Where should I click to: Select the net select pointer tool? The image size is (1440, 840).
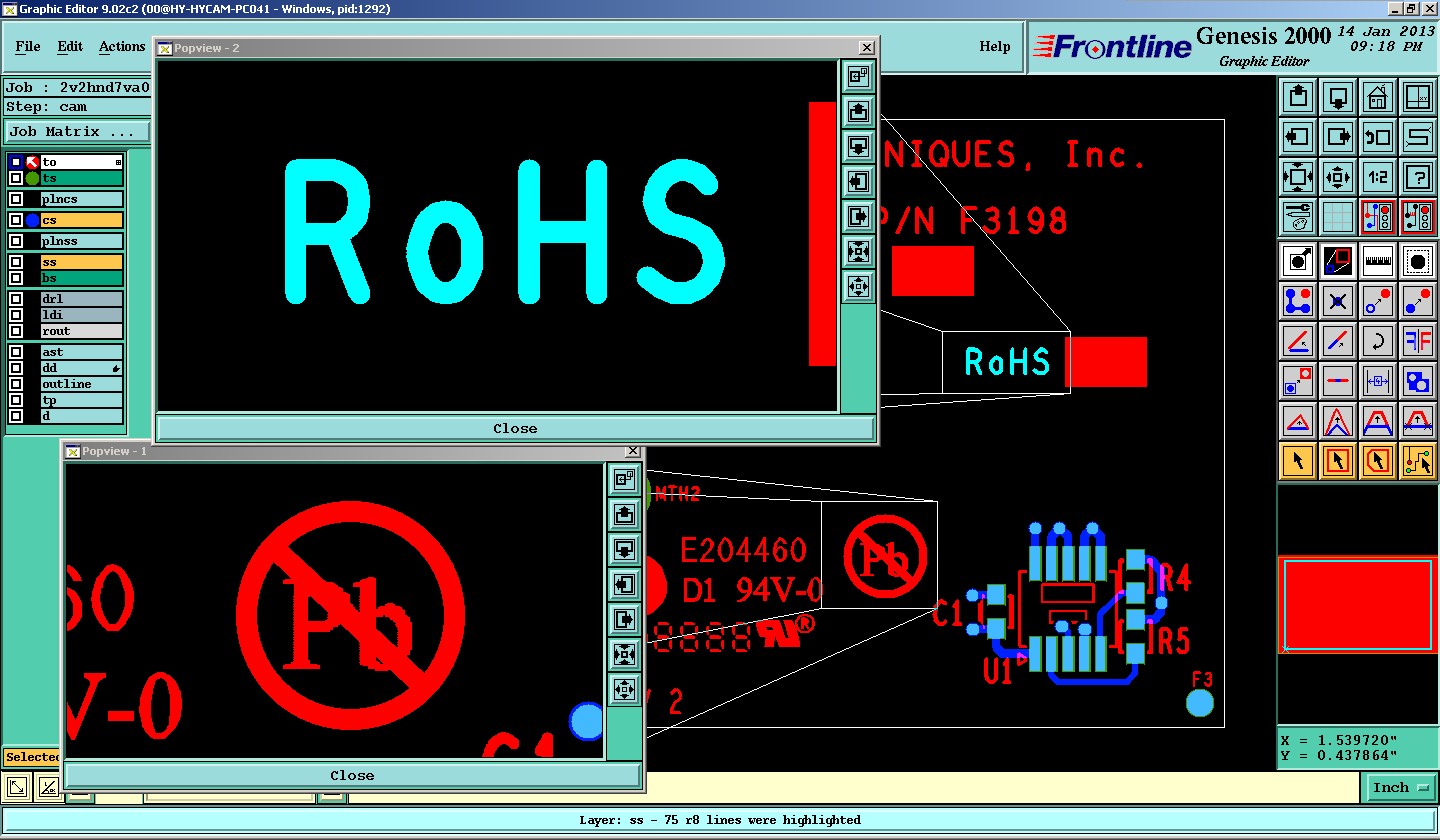point(1418,461)
